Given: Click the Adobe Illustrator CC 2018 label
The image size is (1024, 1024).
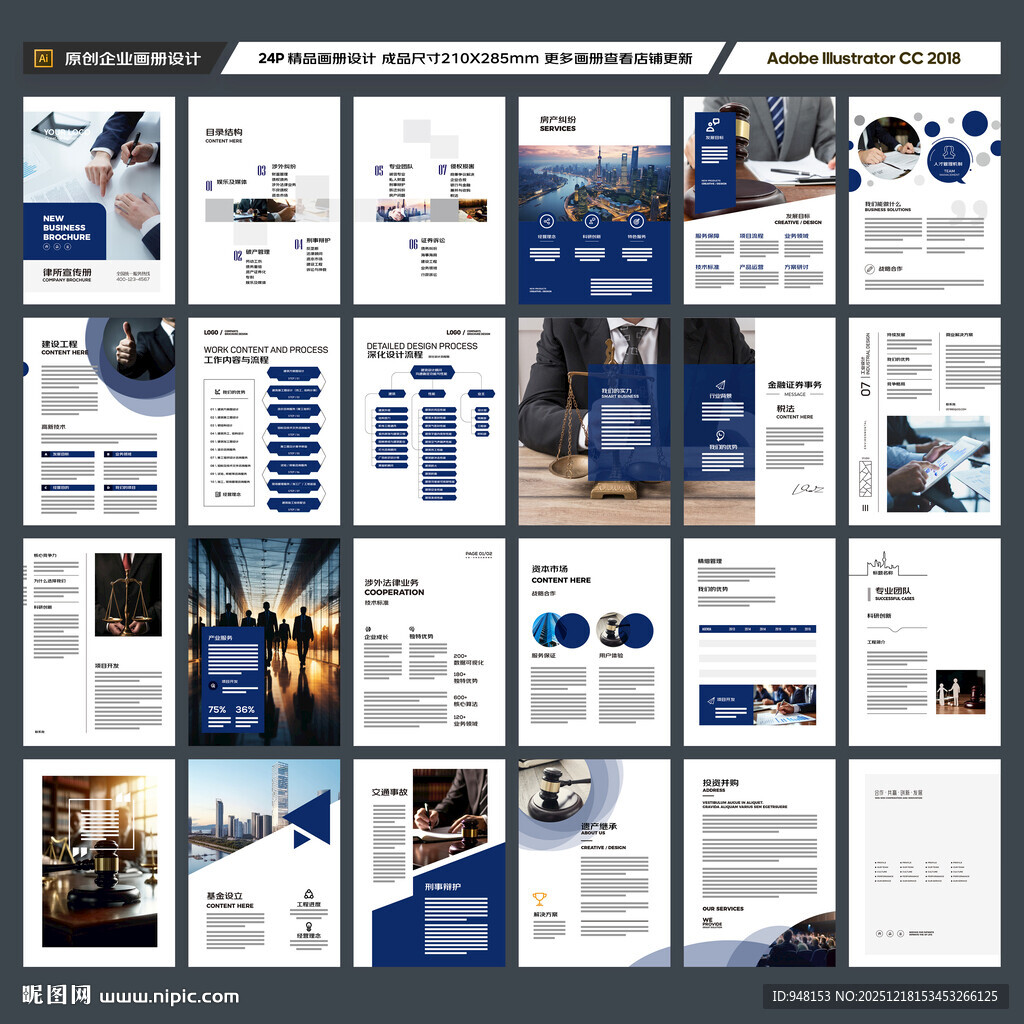Looking at the screenshot, I should (x=863, y=58).
